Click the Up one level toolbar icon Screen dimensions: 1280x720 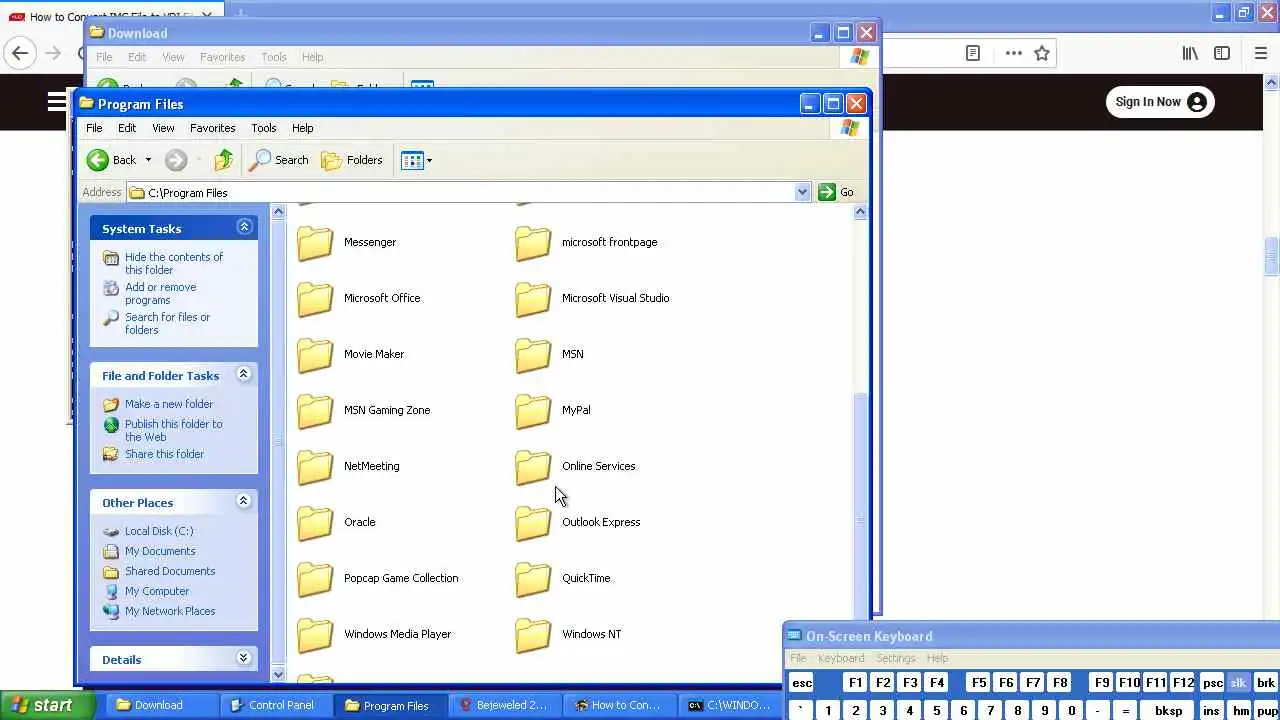(x=224, y=160)
